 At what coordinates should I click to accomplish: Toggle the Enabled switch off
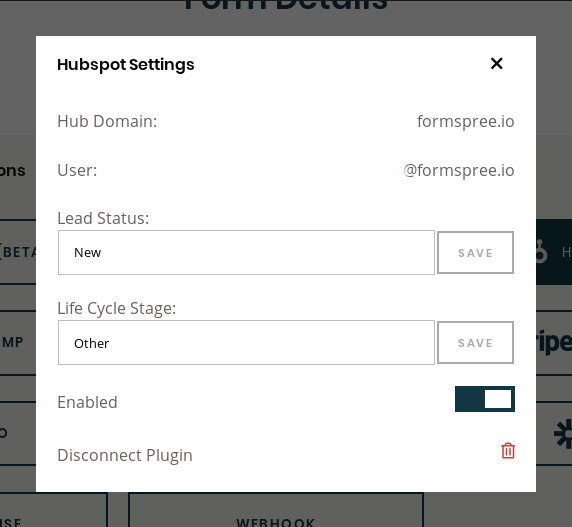pos(485,399)
